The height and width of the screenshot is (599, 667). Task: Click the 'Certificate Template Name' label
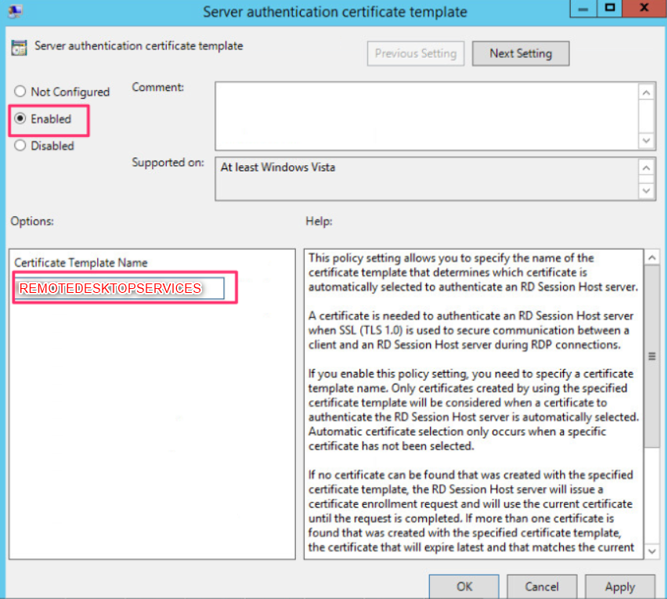pyautogui.click(x=81, y=262)
